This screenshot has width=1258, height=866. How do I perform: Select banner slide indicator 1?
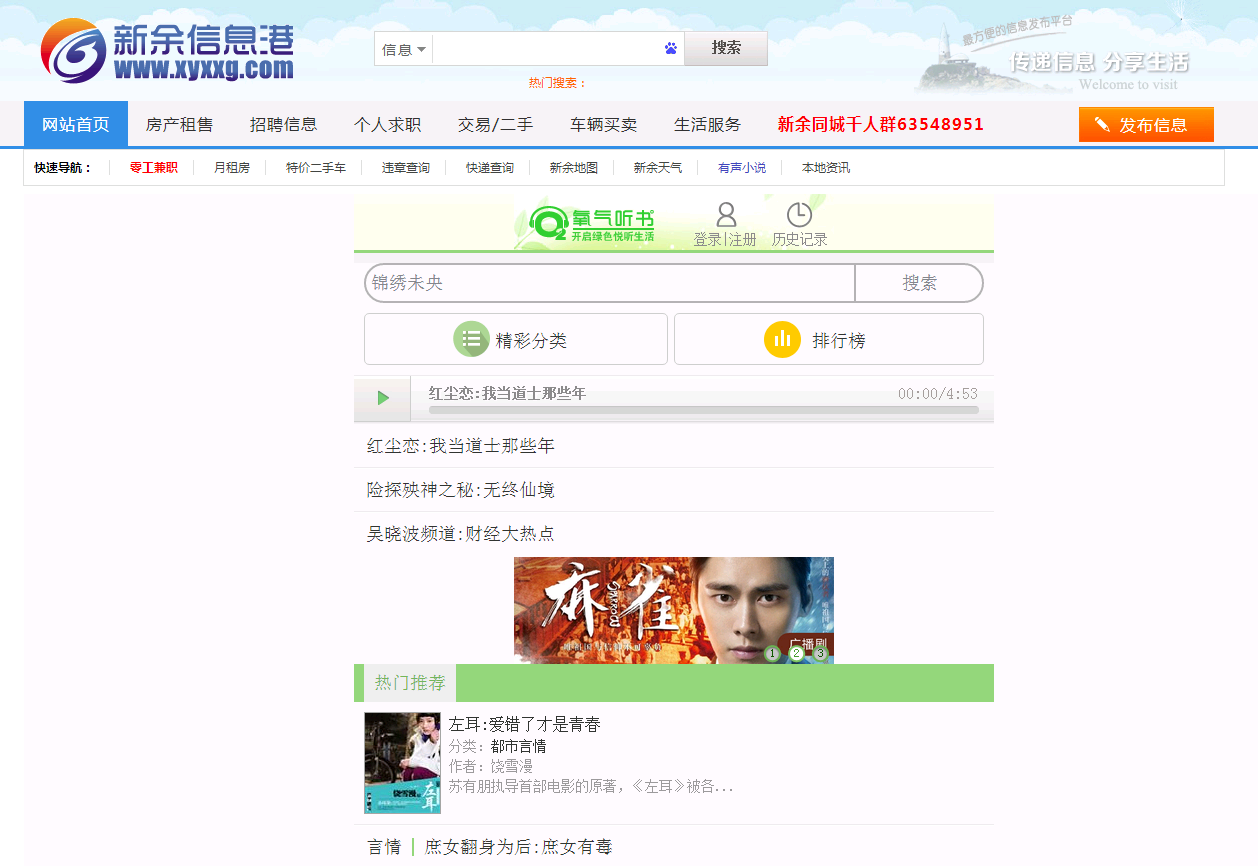(772, 654)
